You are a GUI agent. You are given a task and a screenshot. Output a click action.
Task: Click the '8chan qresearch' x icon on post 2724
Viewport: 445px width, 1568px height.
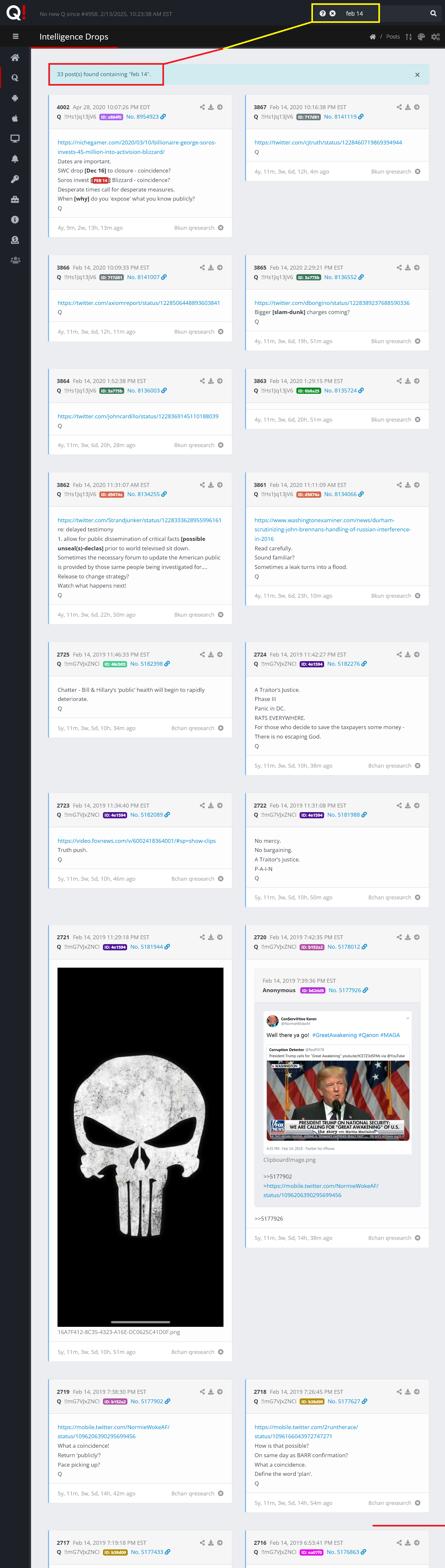pos(418,766)
